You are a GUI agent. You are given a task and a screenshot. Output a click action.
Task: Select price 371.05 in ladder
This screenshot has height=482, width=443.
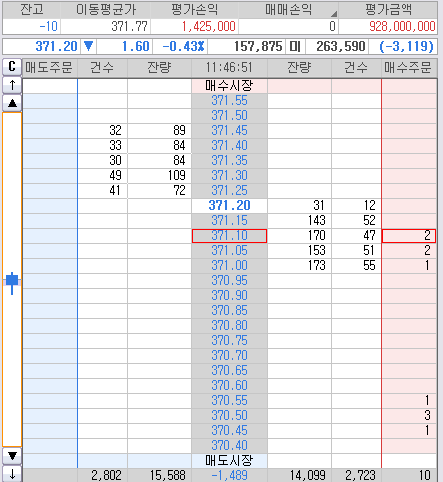tap(229, 251)
